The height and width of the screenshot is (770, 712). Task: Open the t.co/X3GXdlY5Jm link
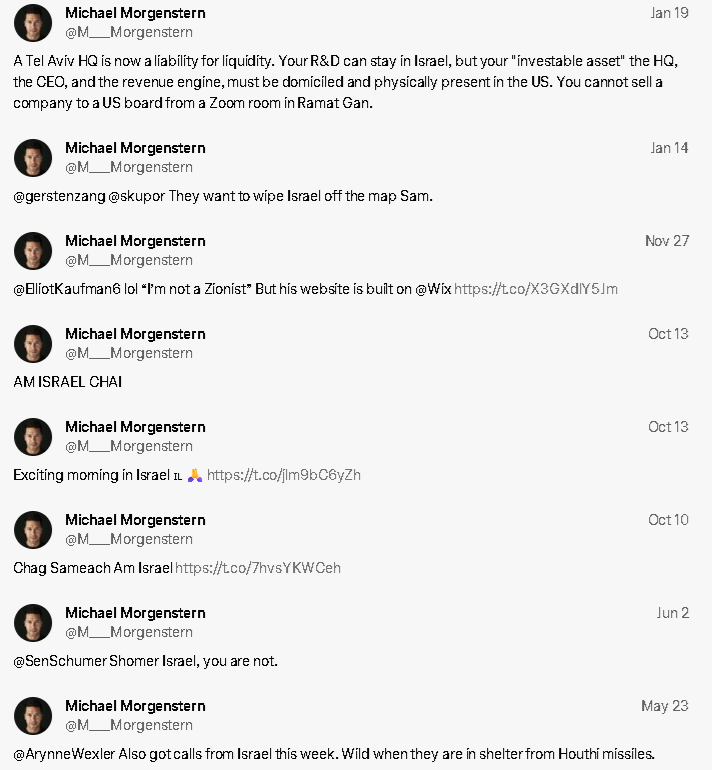coord(536,289)
